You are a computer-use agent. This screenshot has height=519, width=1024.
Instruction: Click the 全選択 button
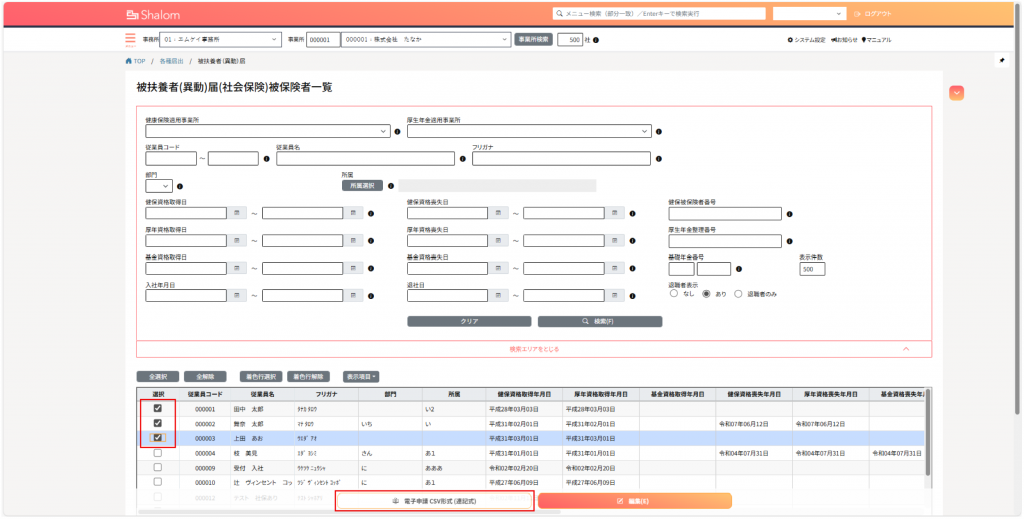[x=157, y=377]
